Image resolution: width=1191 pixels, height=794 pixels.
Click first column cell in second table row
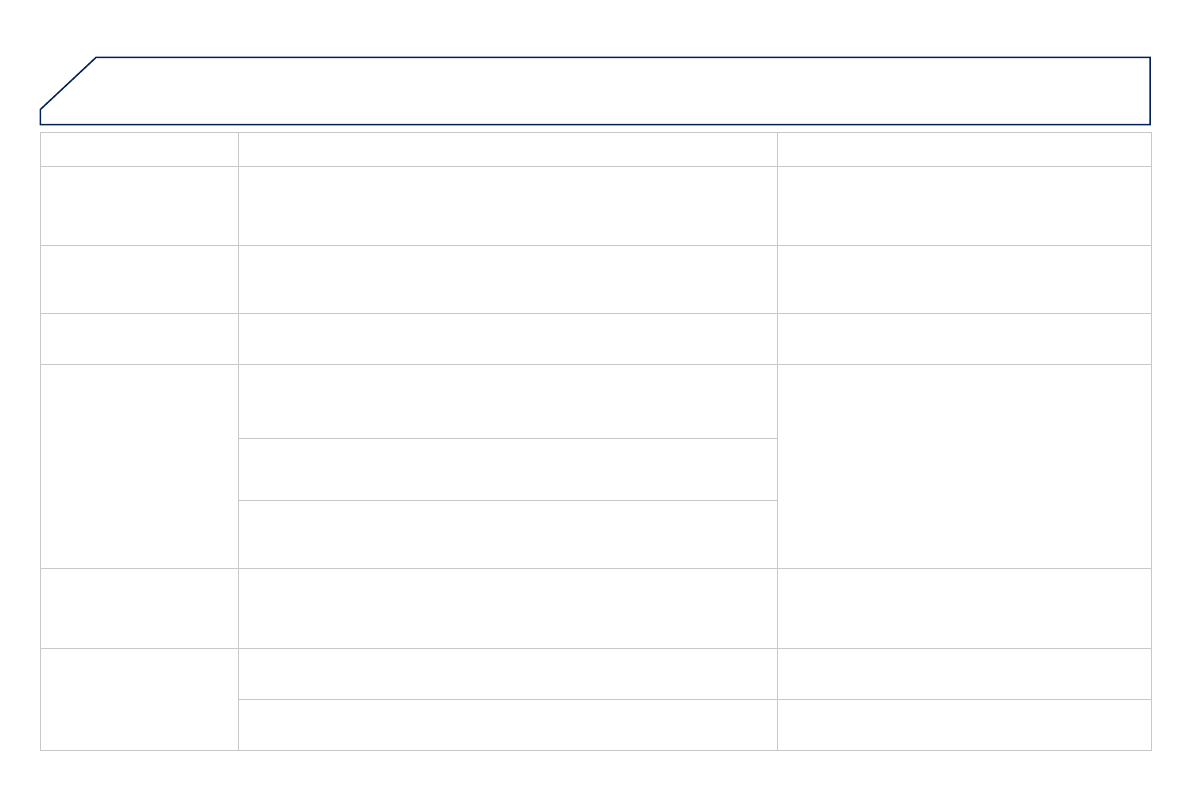tap(139, 205)
